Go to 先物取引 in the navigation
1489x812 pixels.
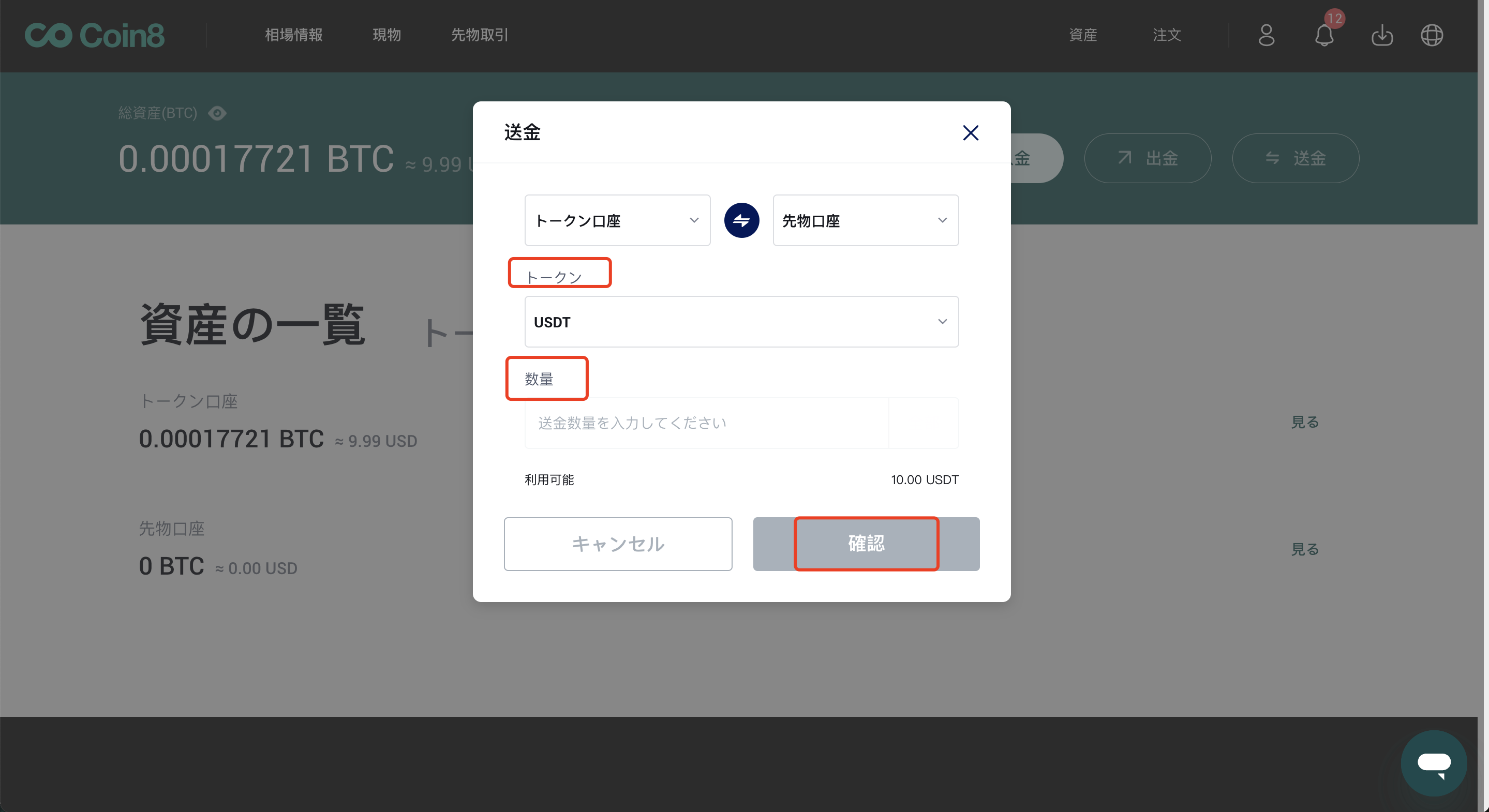click(479, 35)
